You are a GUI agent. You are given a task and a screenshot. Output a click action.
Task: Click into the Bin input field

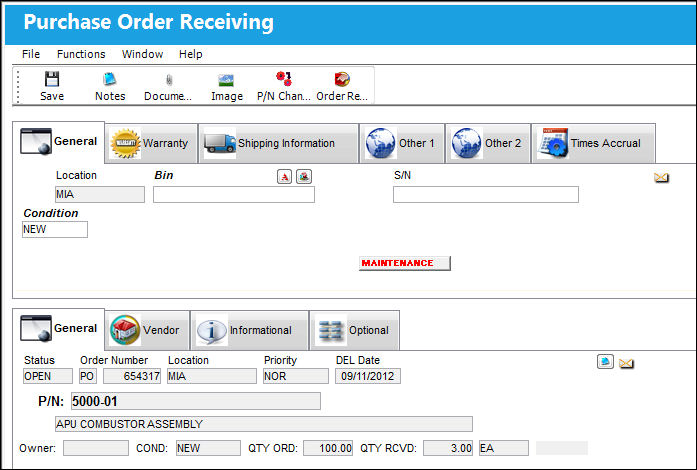[234, 195]
